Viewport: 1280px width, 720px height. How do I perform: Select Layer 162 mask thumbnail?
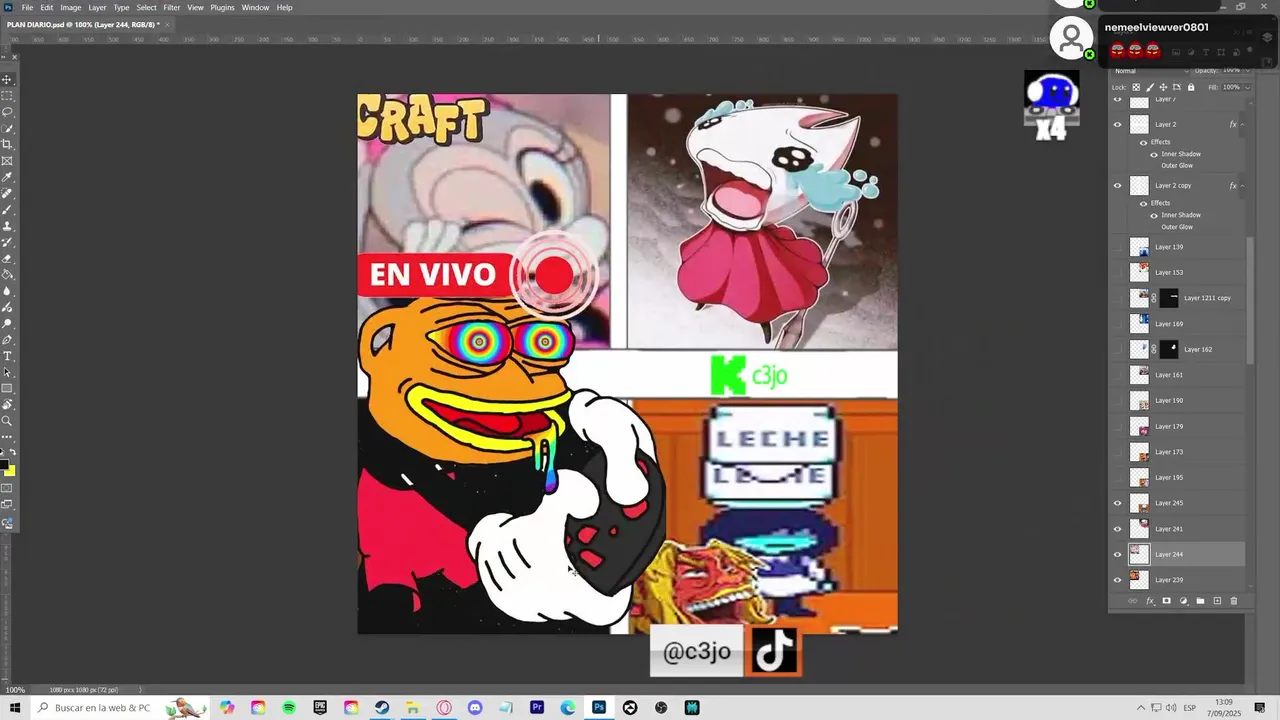[x=1169, y=350]
